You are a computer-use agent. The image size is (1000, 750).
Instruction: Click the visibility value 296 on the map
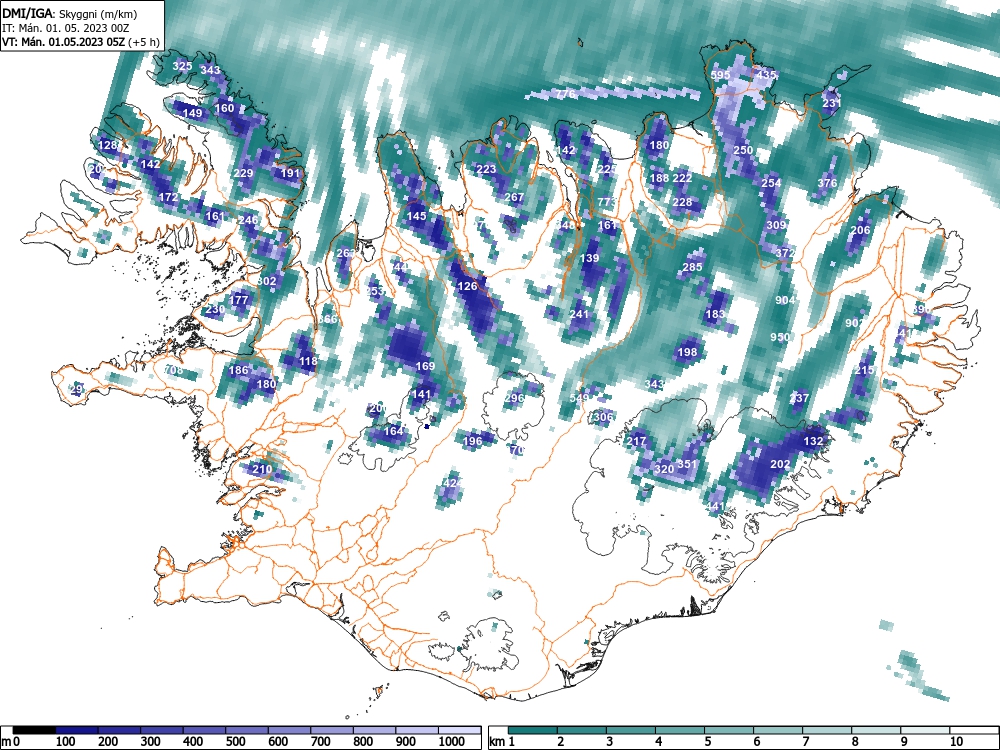[x=515, y=398]
